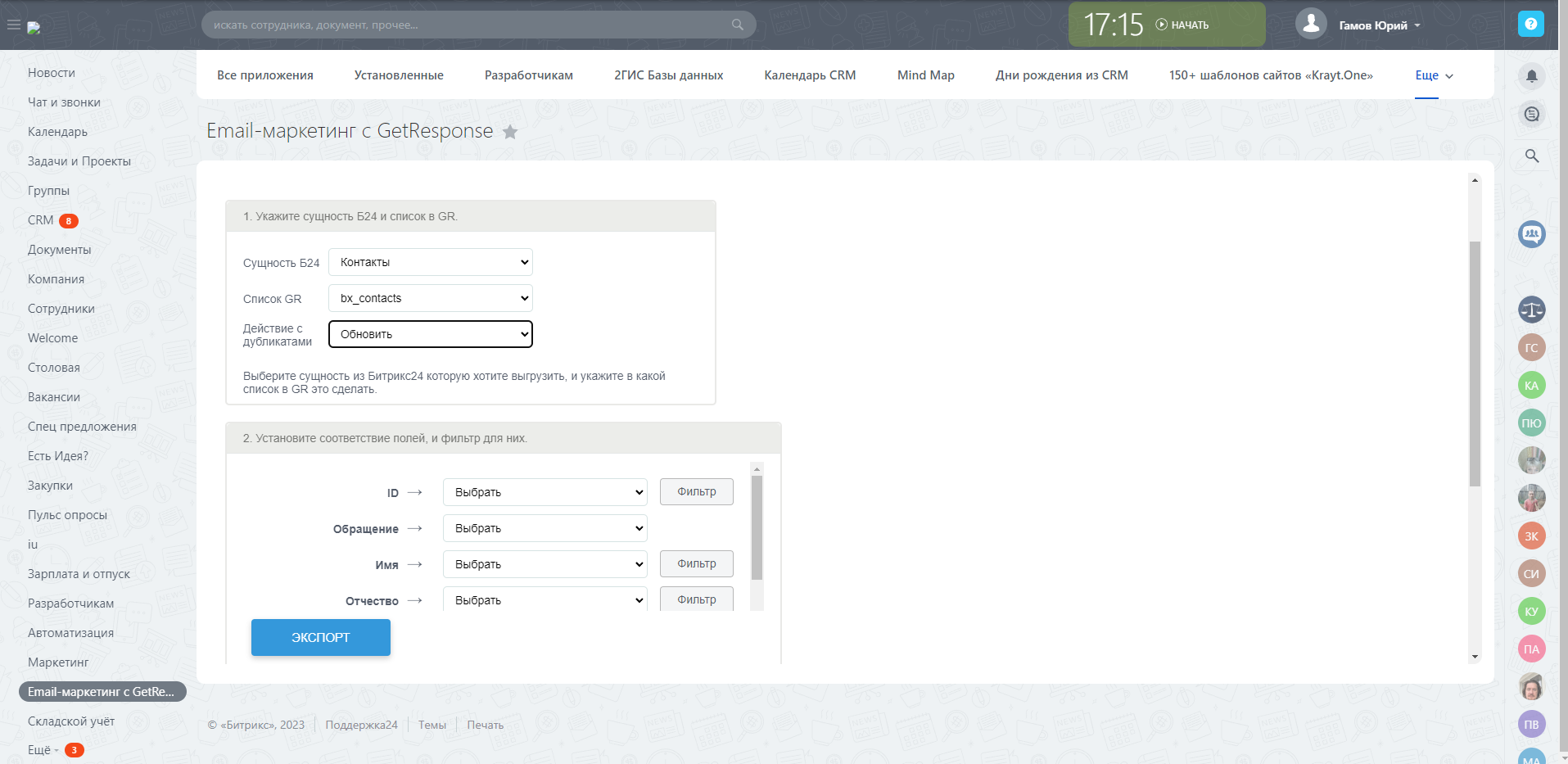The width and height of the screenshot is (1568, 764).
Task: Open the Список GR dropdown
Action: pos(431,298)
